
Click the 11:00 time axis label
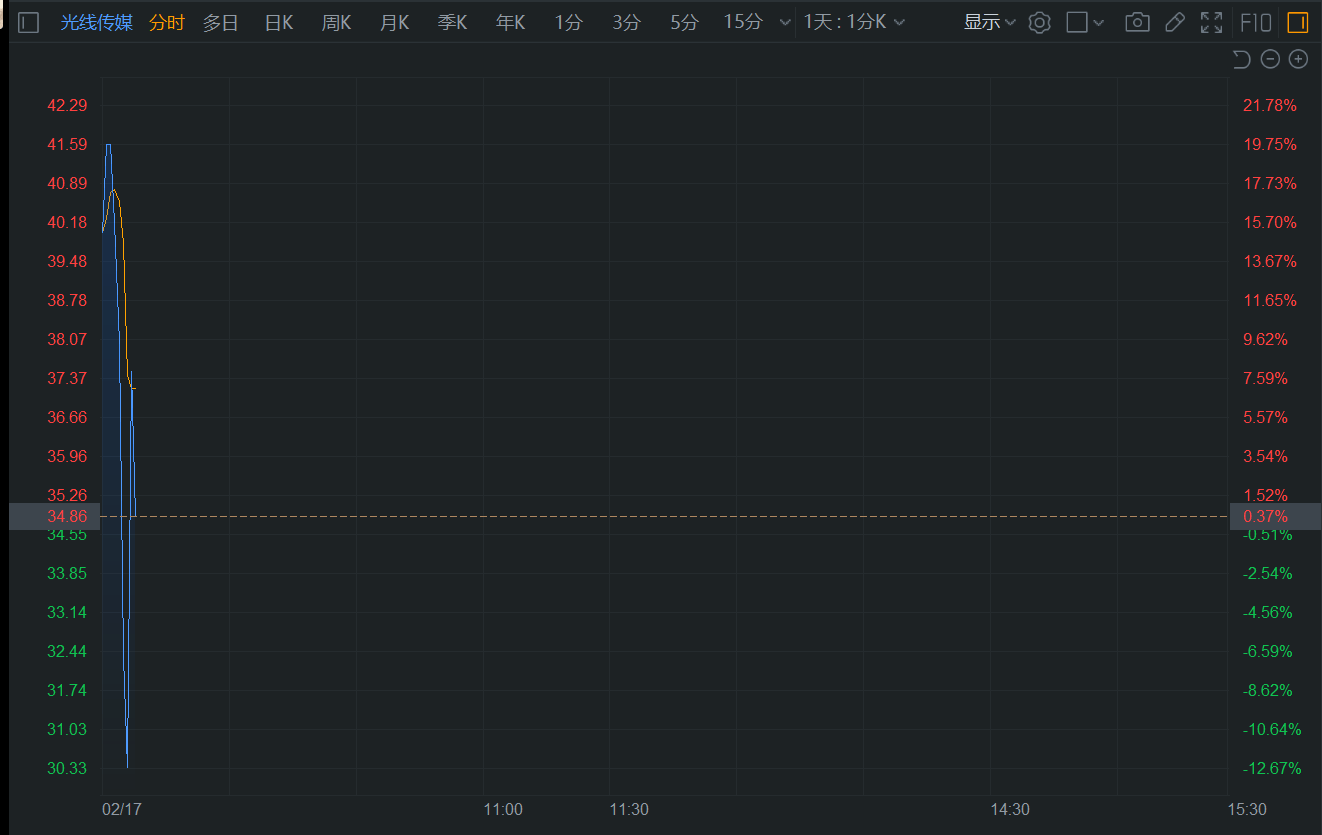(x=503, y=809)
